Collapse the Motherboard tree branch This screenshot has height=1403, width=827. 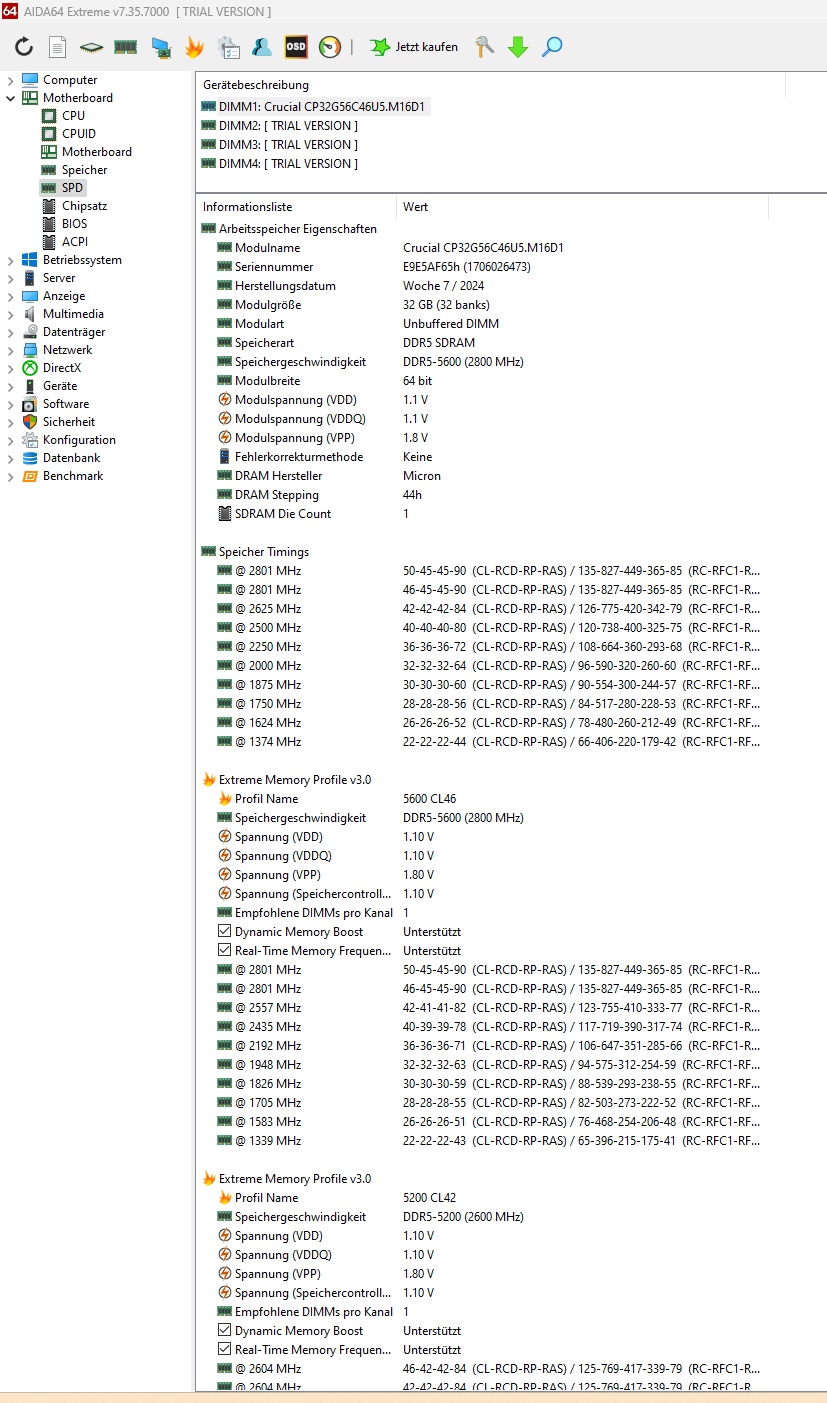point(8,97)
